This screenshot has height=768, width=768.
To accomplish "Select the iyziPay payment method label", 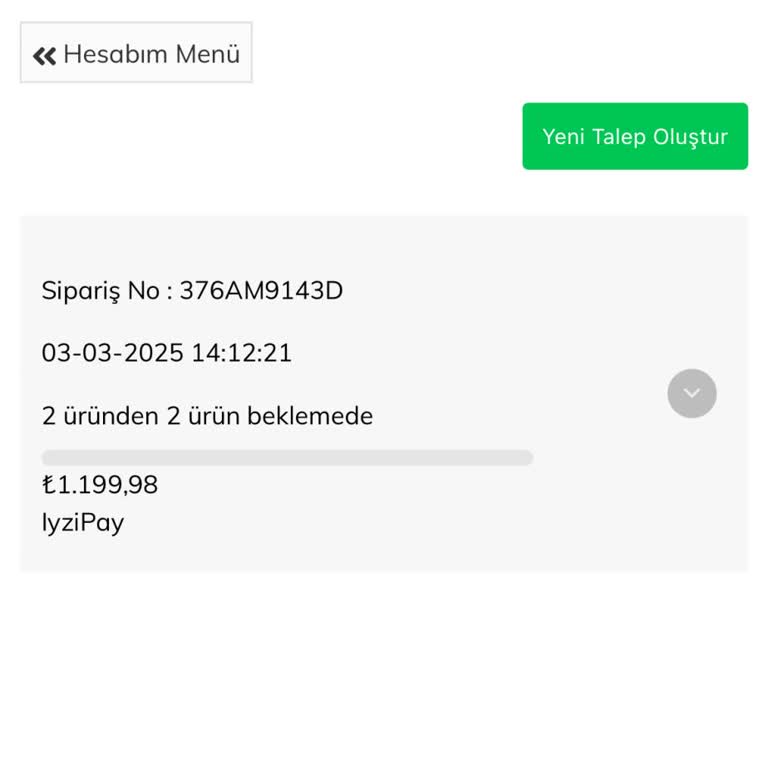I will click(83, 522).
